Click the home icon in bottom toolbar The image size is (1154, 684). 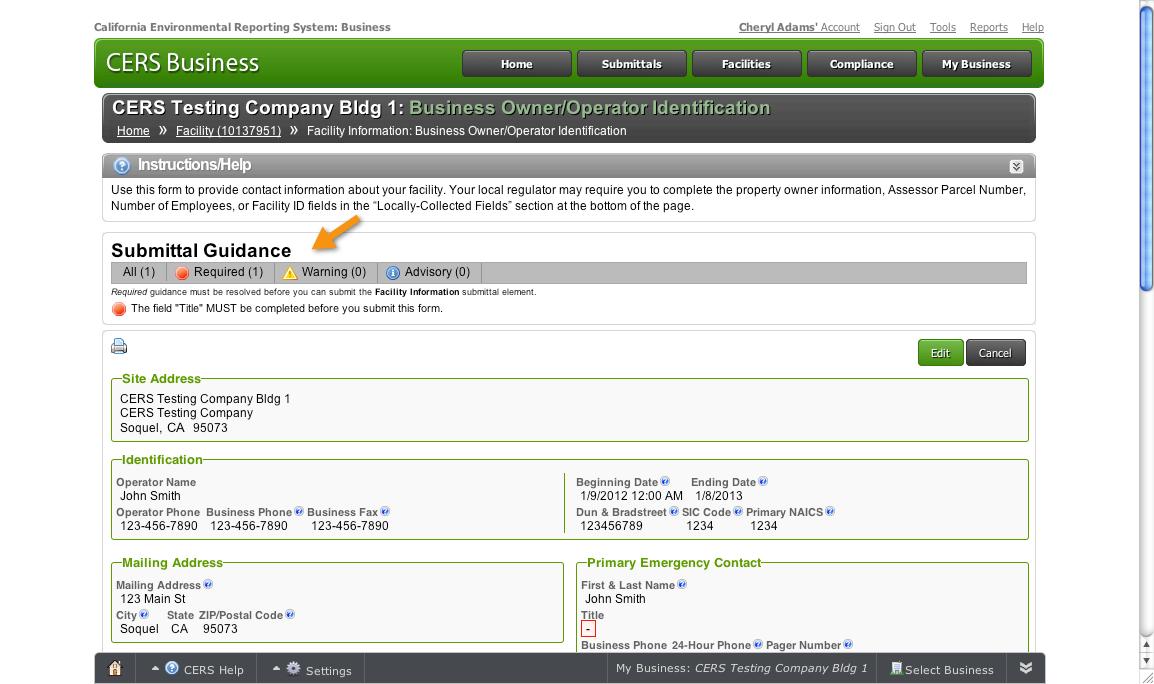coord(115,669)
